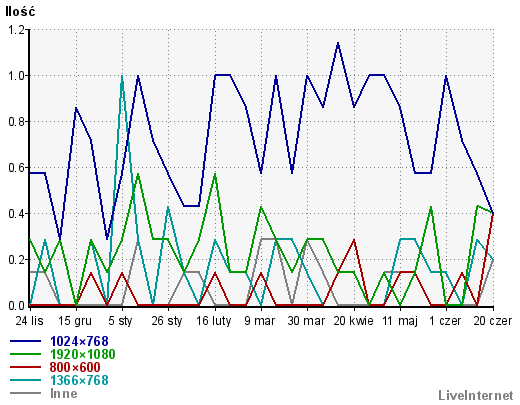Select the blue 1024×768 legend line swatch

click(25, 341)
